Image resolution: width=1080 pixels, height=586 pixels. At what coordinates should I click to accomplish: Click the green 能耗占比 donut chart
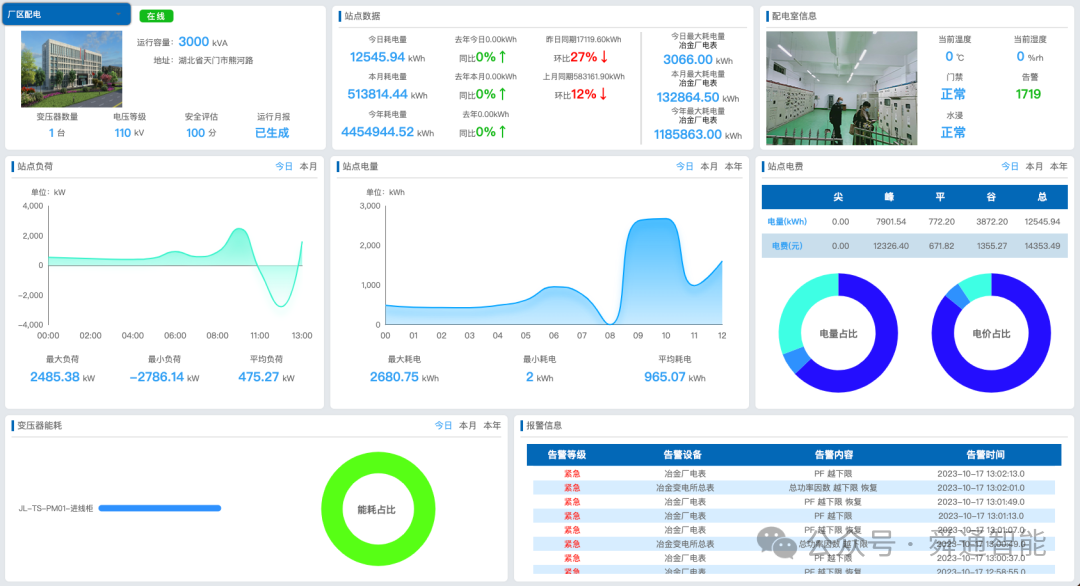378,508
